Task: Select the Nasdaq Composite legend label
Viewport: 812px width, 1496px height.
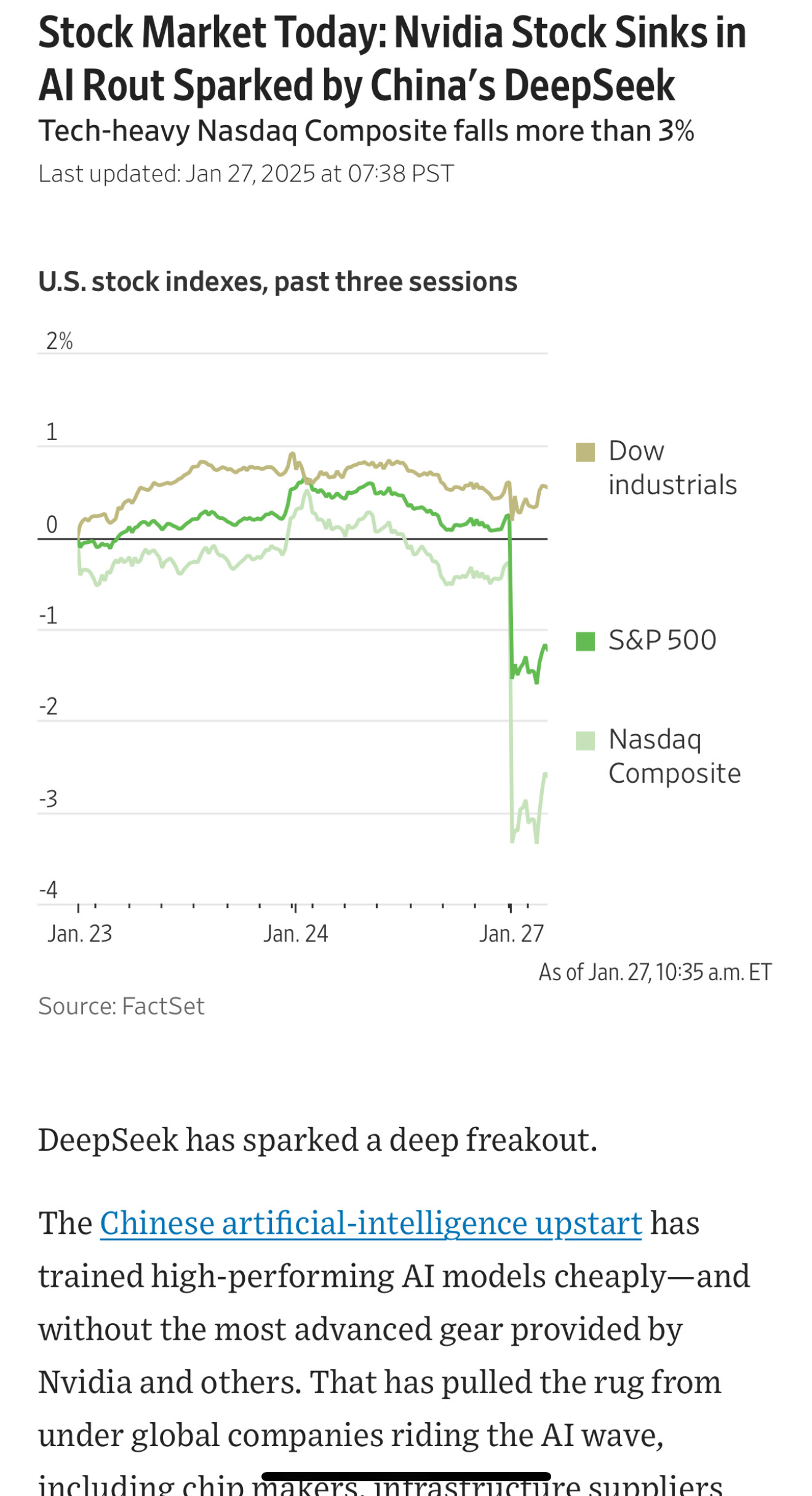Action: (674, 756)
